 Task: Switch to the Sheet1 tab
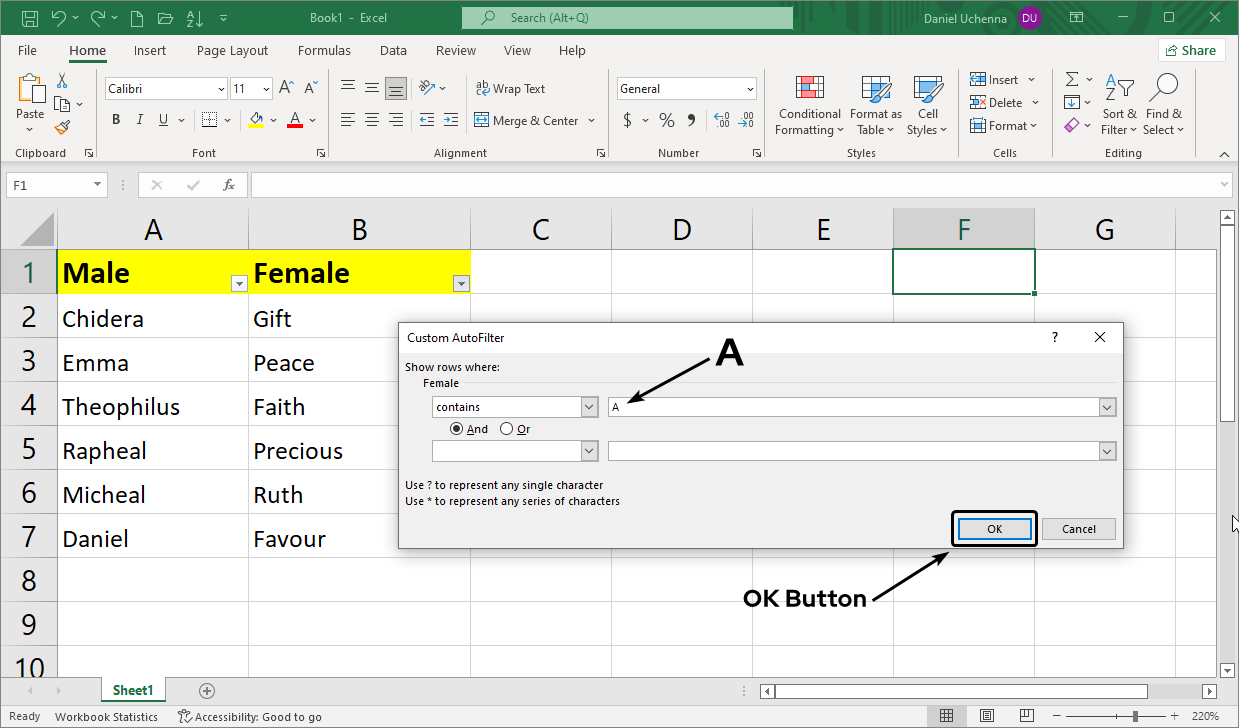coord(133,690)
